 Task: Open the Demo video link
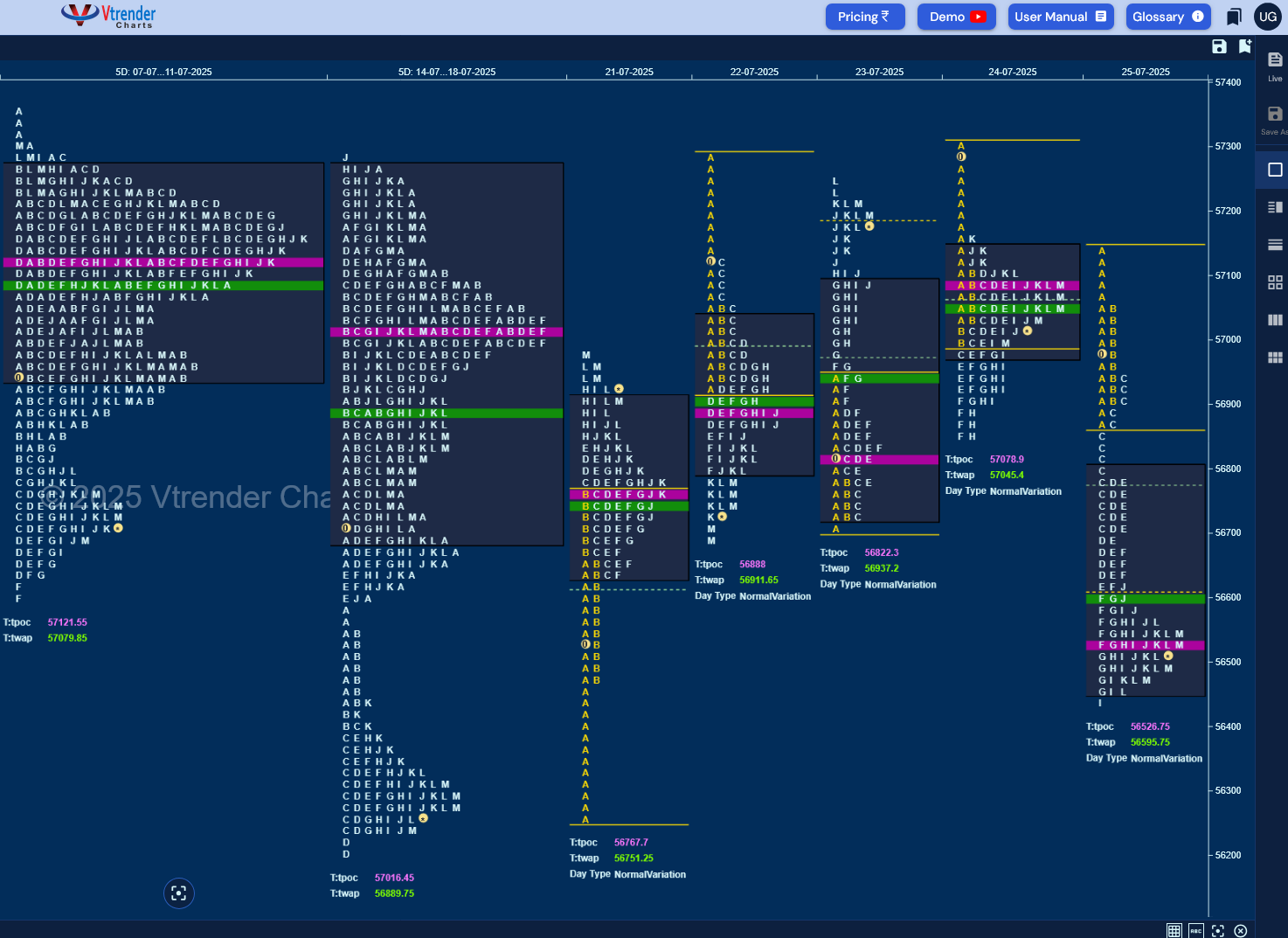click(x=957, y=17)
